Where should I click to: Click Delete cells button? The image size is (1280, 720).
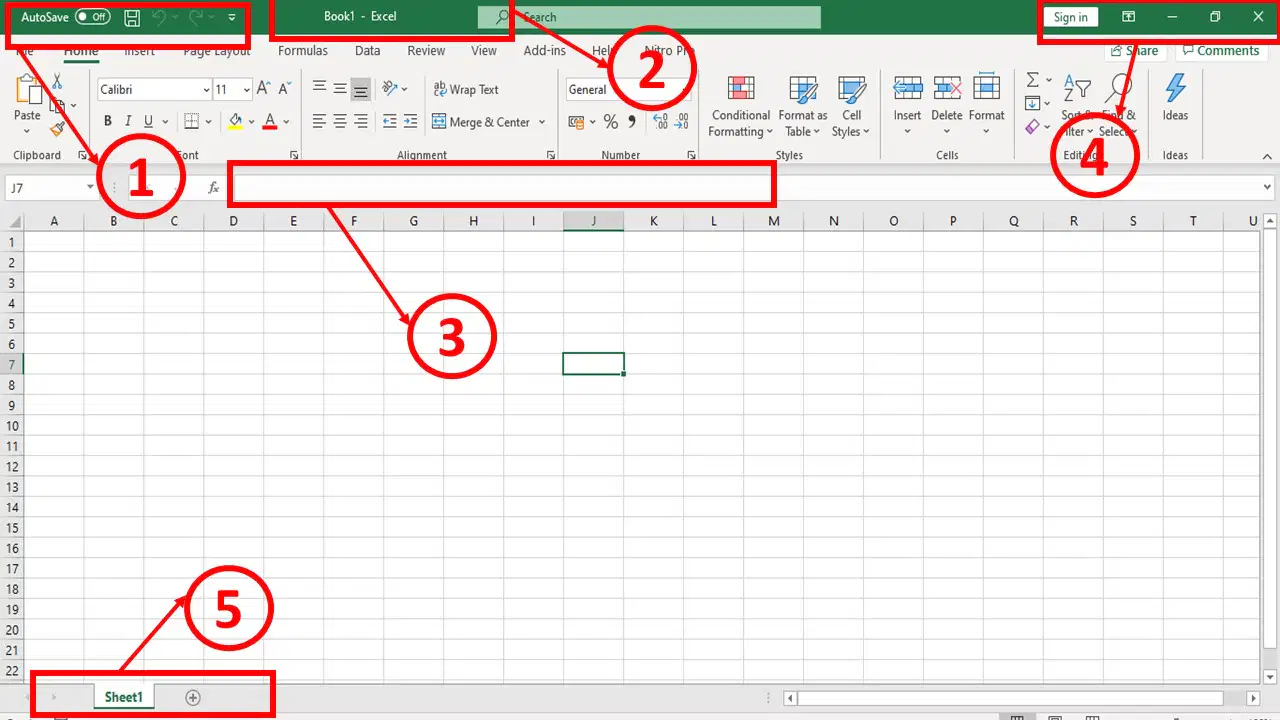point(946,106)
